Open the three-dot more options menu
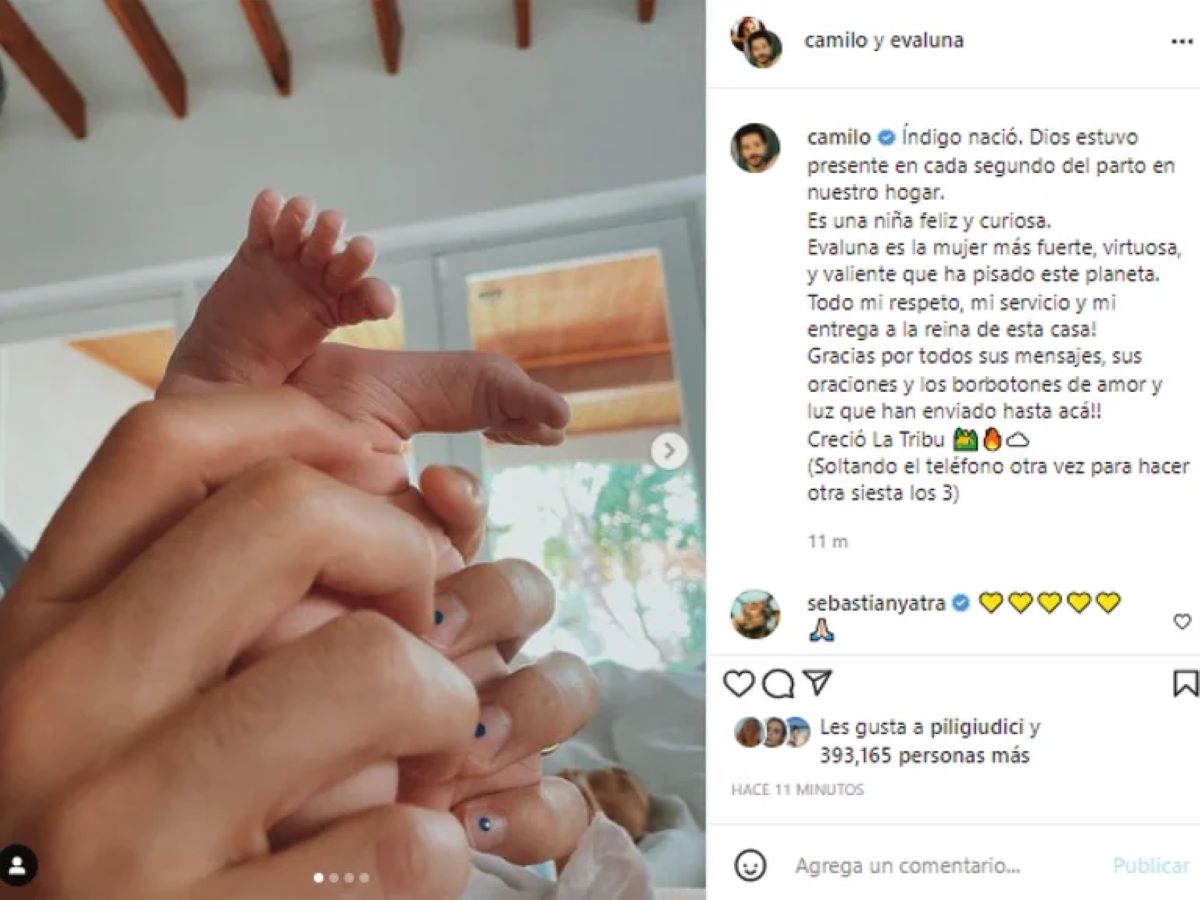This screenshot has height=900, width=1200. tap(1181, 42)
